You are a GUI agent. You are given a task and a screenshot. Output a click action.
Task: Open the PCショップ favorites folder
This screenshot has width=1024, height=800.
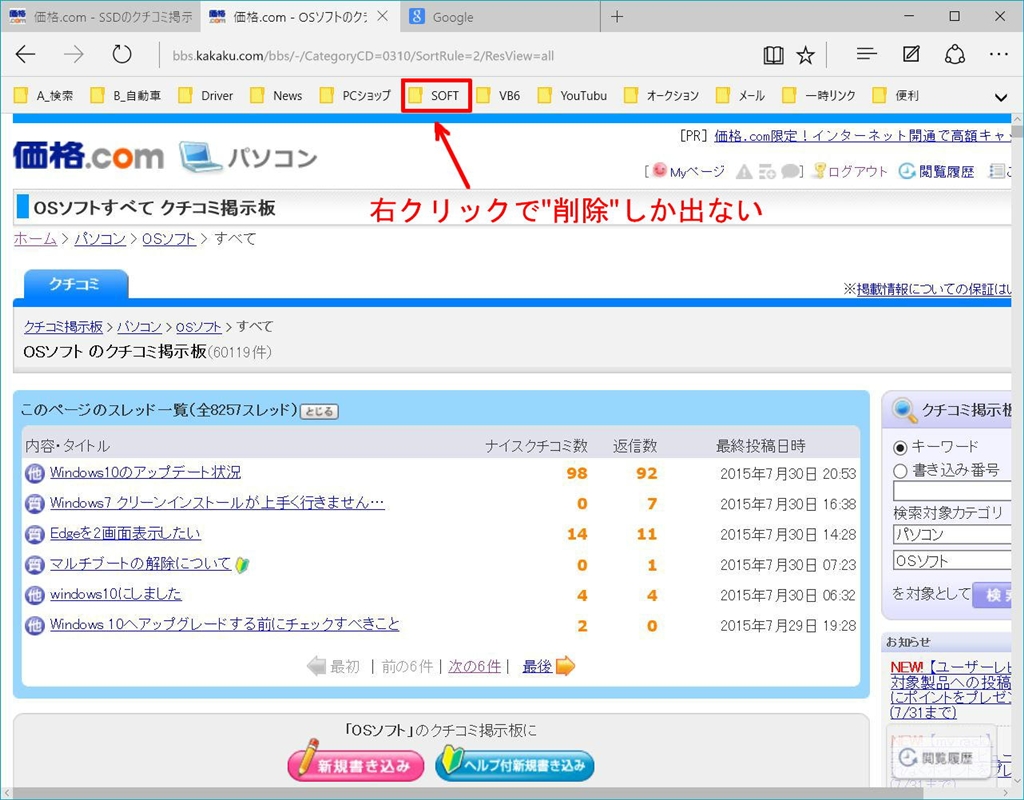point(355,96)
